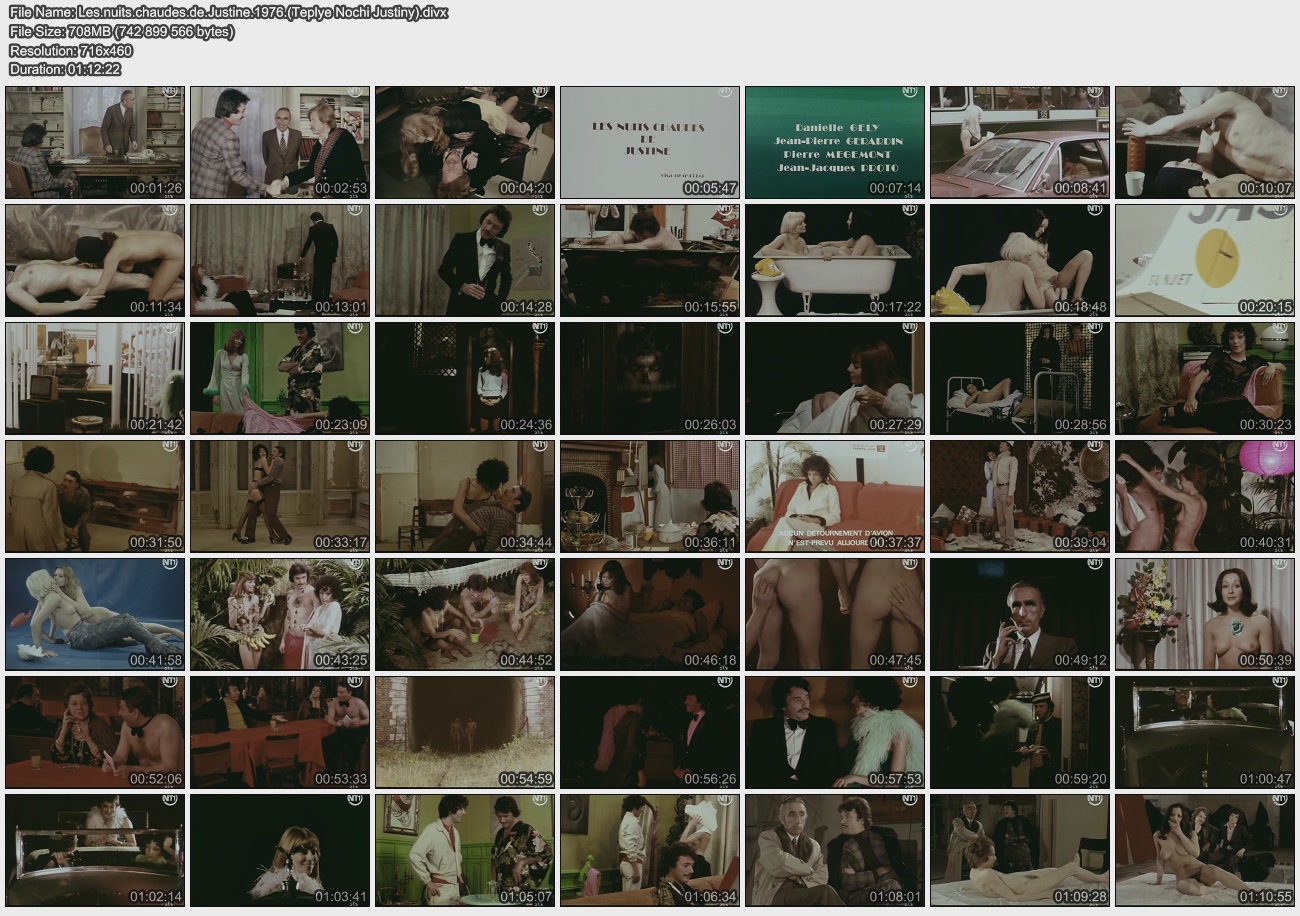
Task: Click the dark frame at 01:03:41
Action: [280, 850]
